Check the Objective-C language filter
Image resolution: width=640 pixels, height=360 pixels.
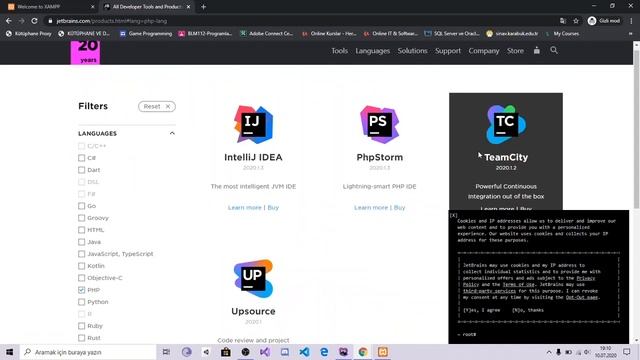tap(82, 278)
